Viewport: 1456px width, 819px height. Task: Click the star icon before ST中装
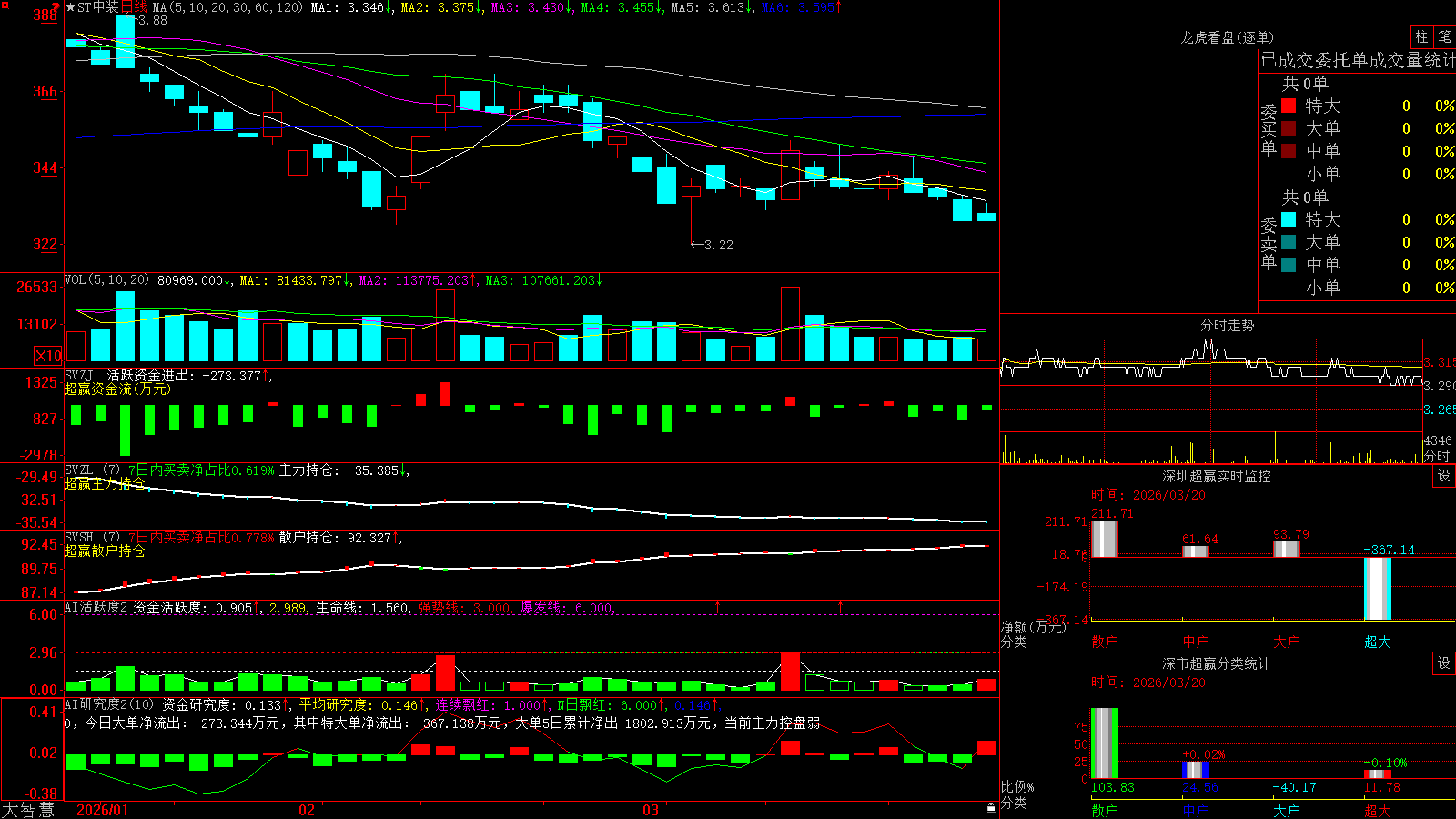click(71, 7)
